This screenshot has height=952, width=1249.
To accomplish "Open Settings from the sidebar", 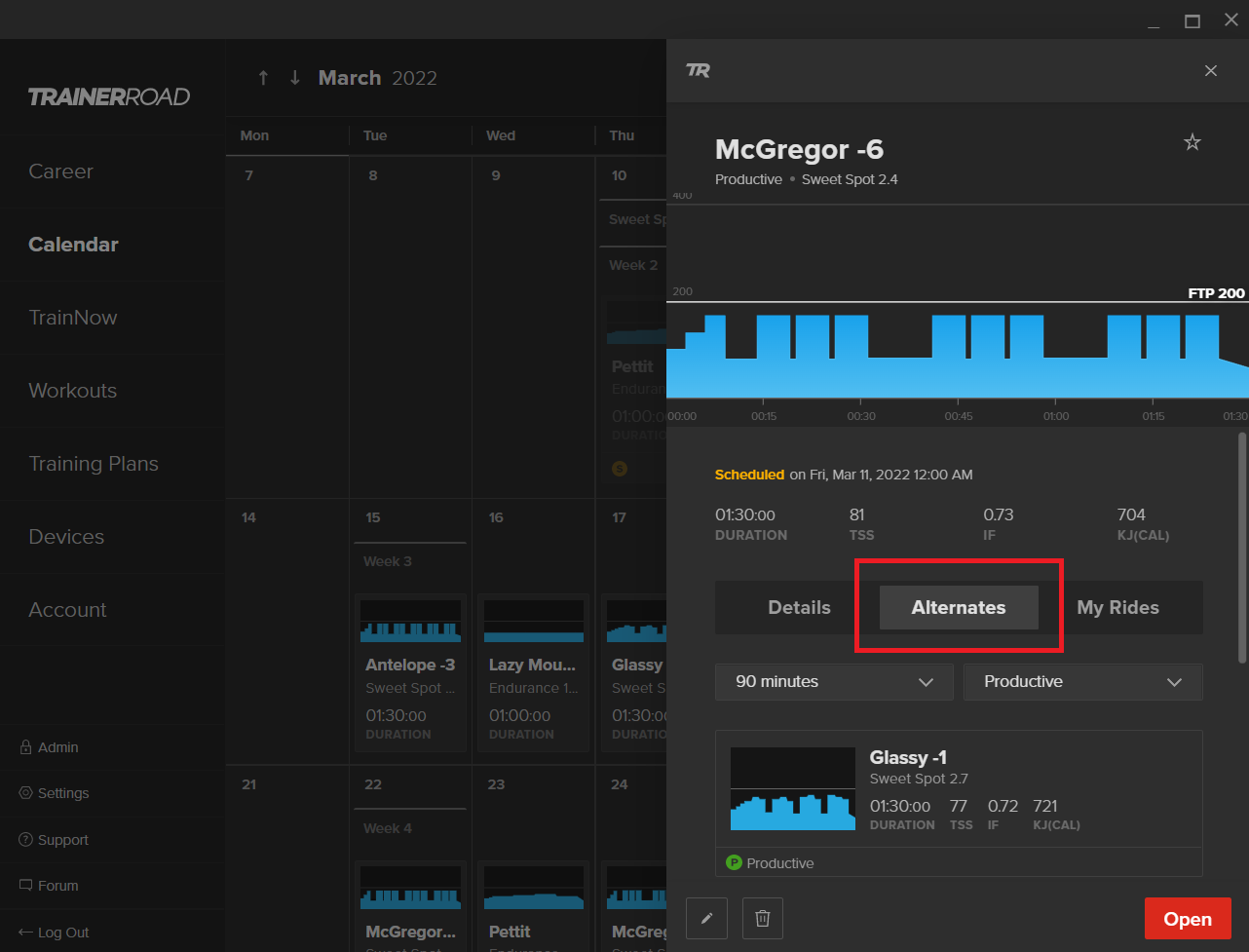I will [63, 793].
